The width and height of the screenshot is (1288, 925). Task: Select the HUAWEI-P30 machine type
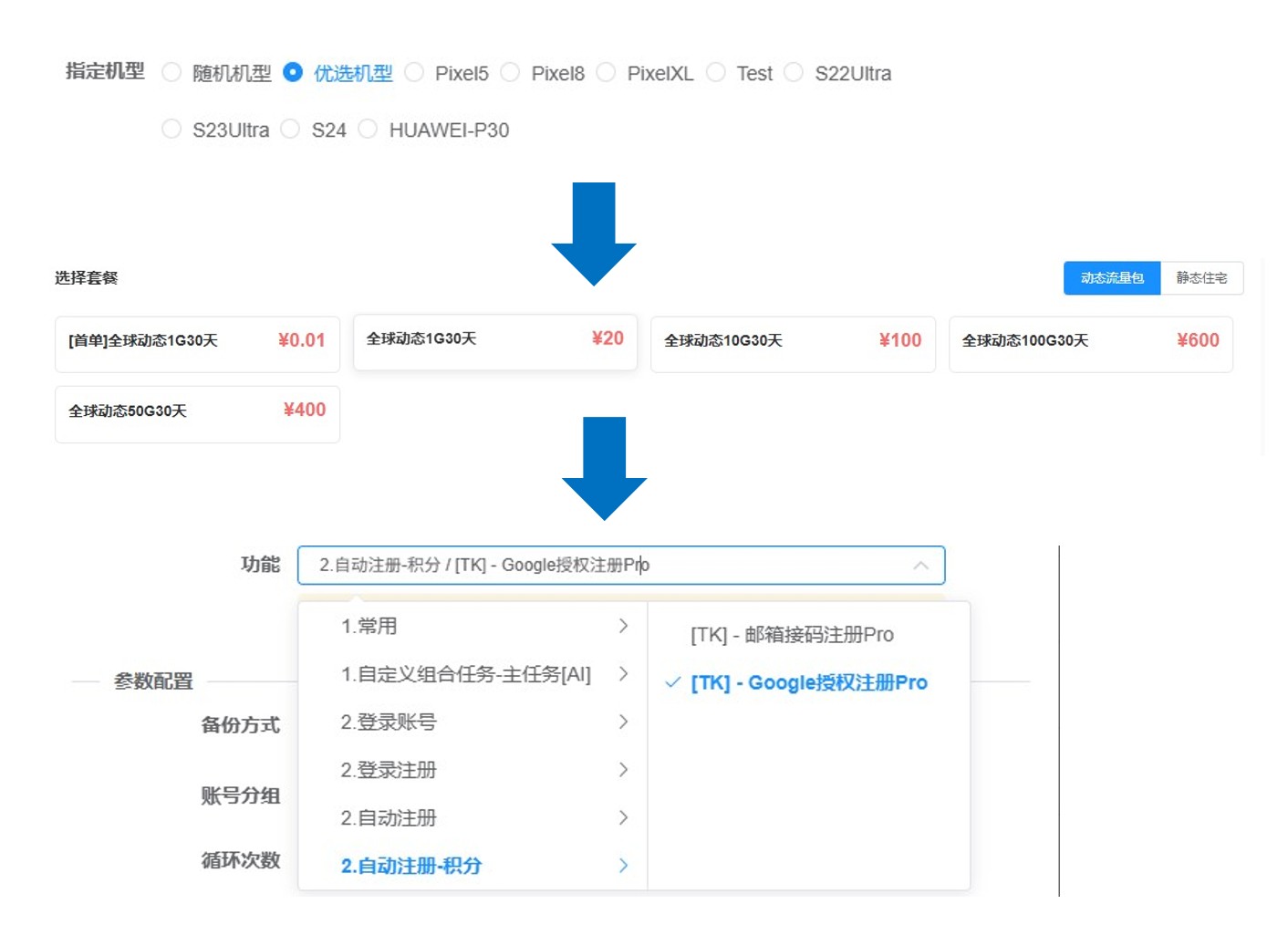coord(369,130)
